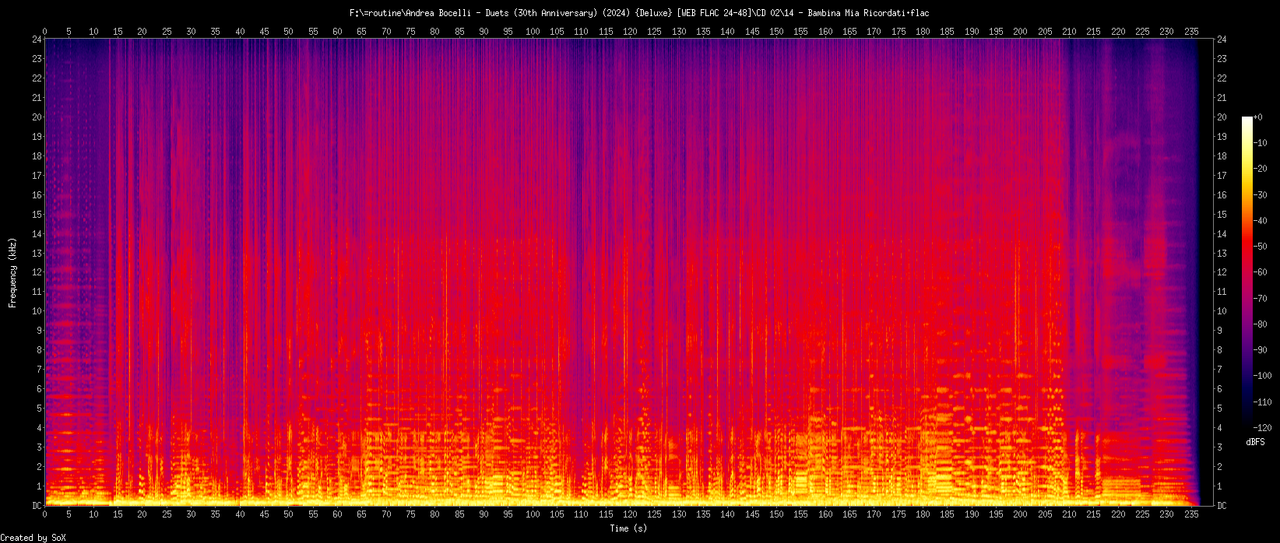Click the '-30' value on the color scale

coord(1262,195)
